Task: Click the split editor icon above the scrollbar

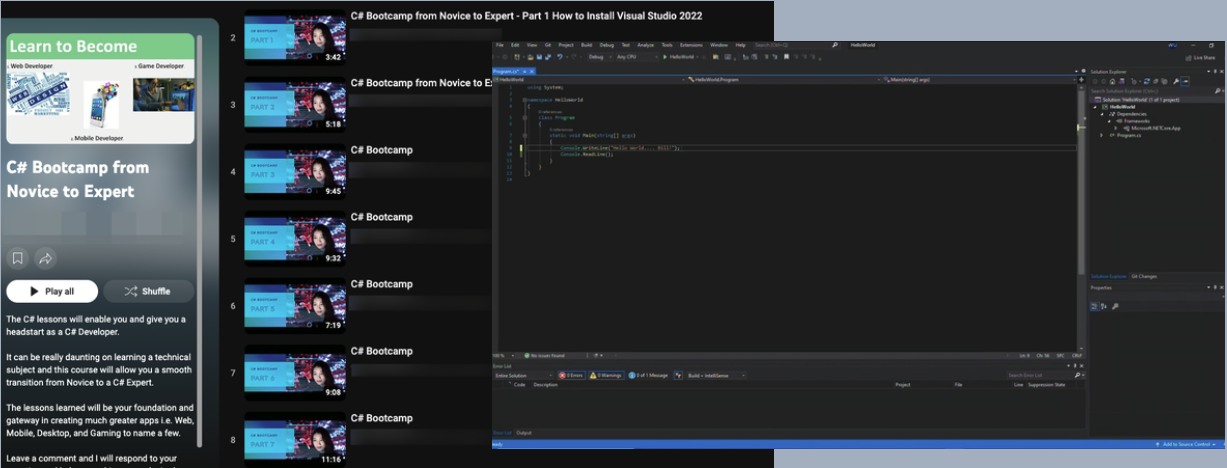Action: coord(1081,80)
